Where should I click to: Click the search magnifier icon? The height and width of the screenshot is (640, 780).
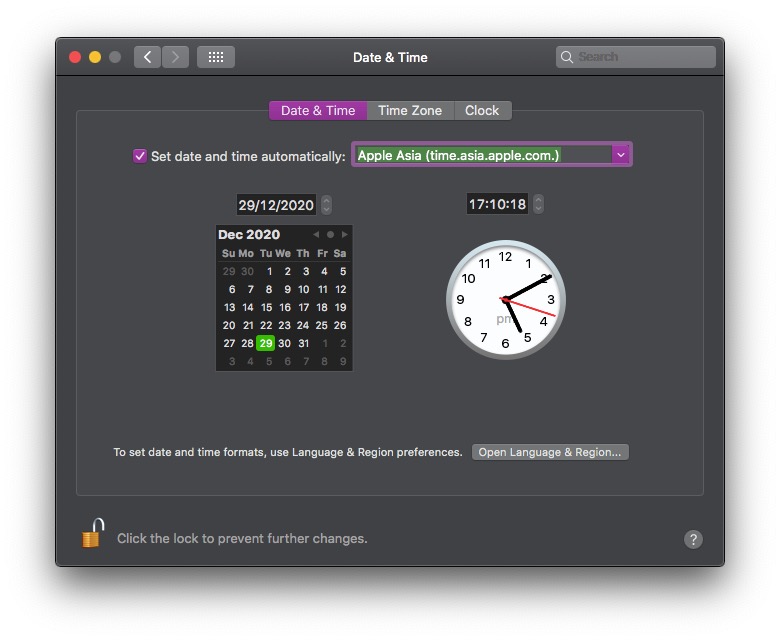pos(567,57)
